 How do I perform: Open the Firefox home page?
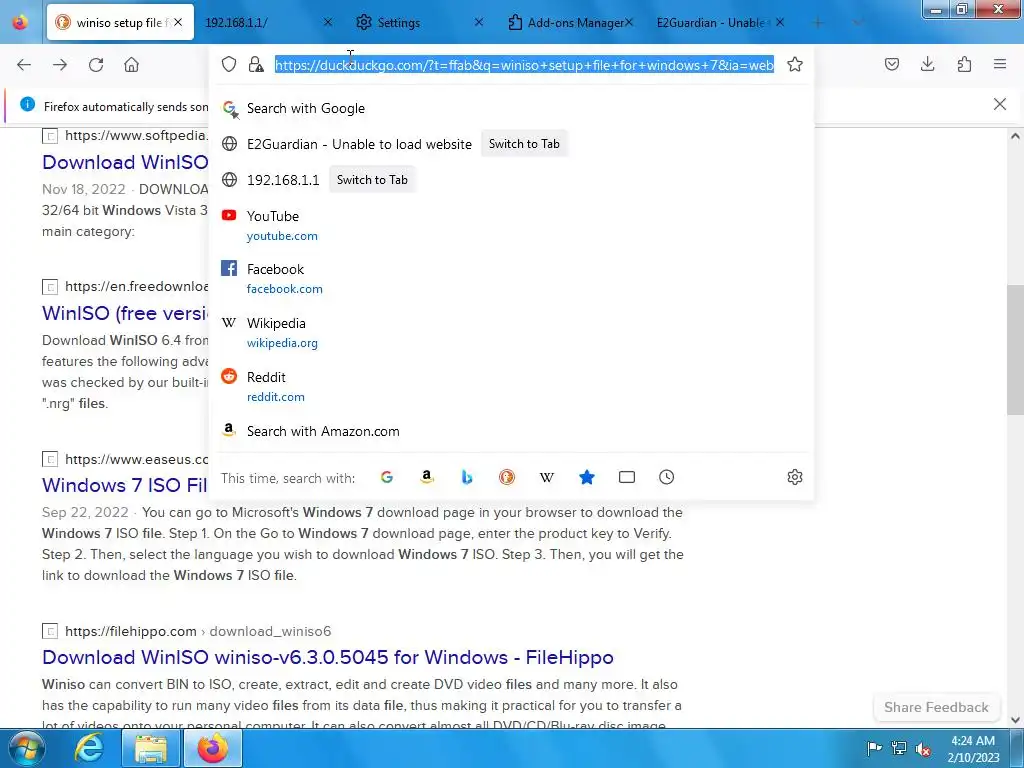(x=132, y=65)
